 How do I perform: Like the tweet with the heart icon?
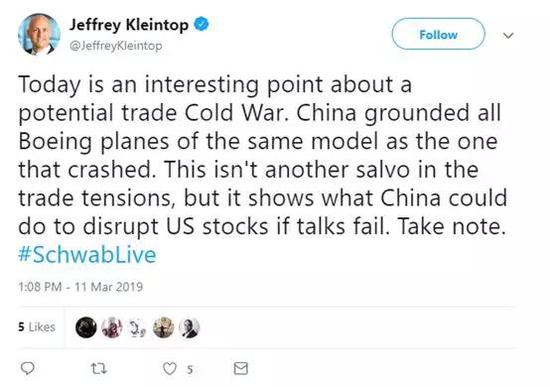coord(170,368)
